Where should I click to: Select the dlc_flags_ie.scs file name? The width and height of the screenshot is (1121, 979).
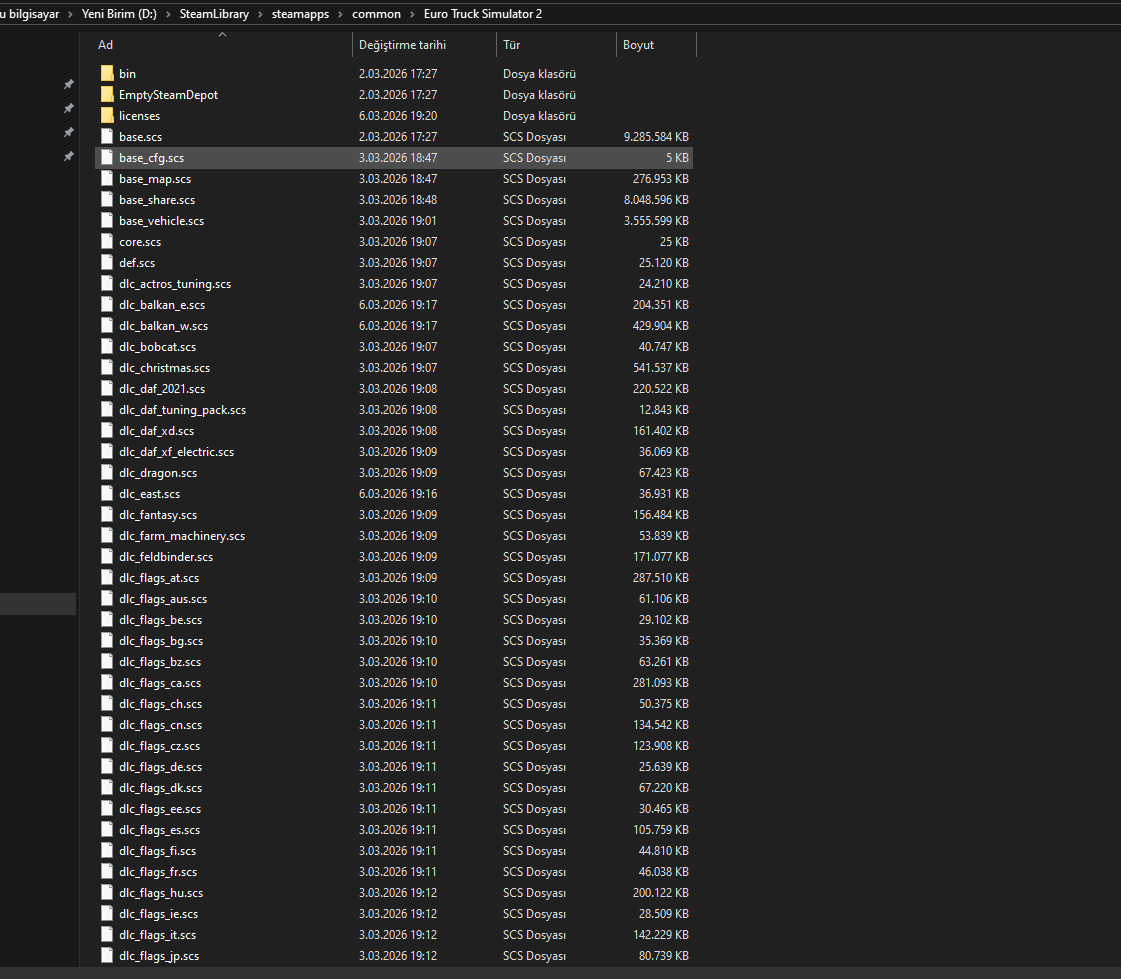coord(159,914)
